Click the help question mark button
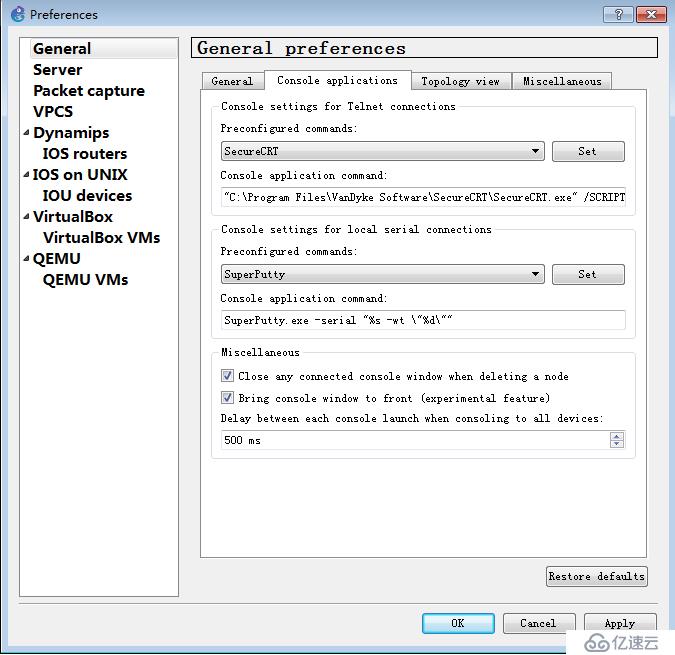 (x=618, y=14)
